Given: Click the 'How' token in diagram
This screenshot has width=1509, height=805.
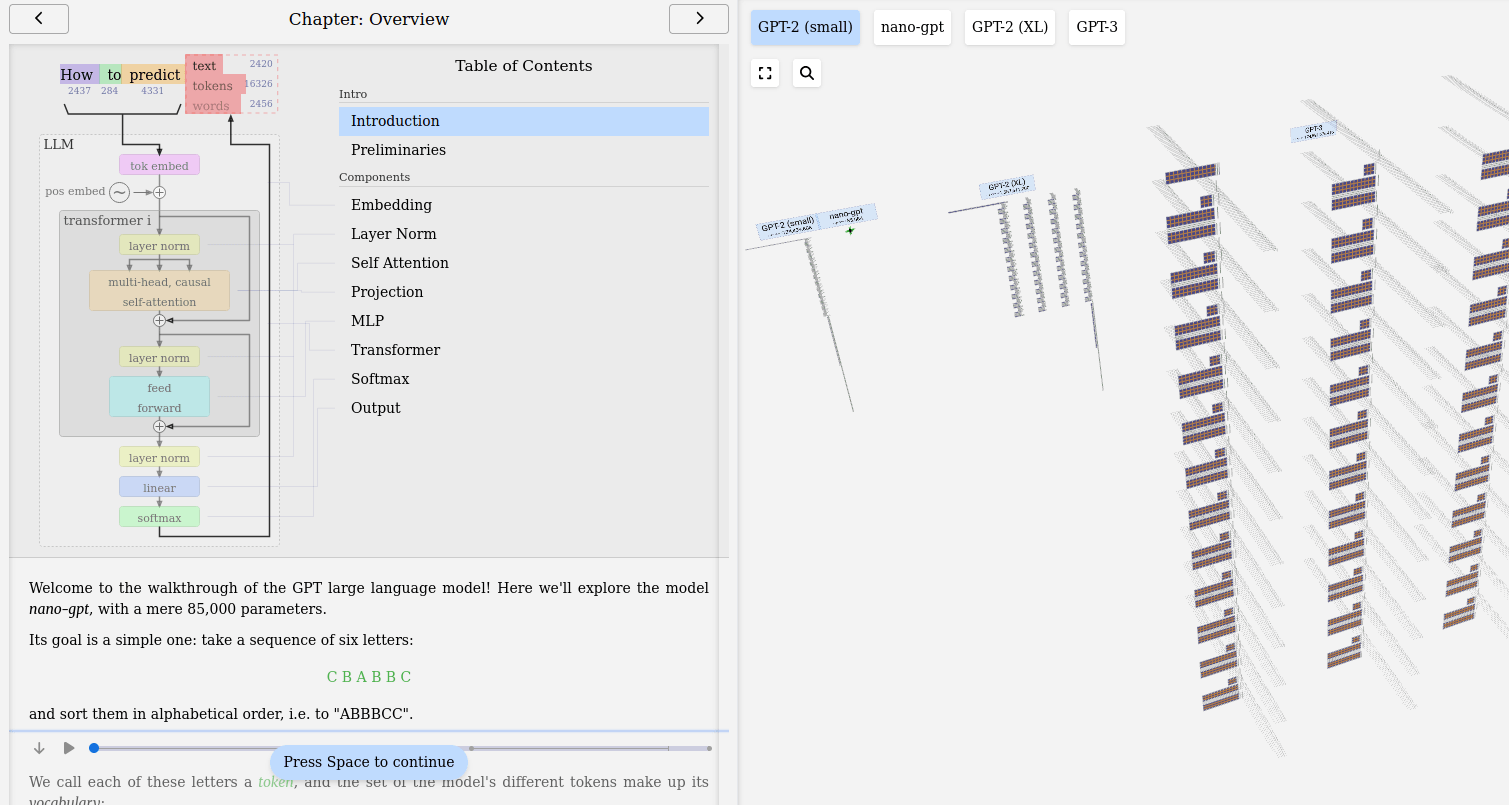Looking at the screenshot, I should [x=77, y=75].
